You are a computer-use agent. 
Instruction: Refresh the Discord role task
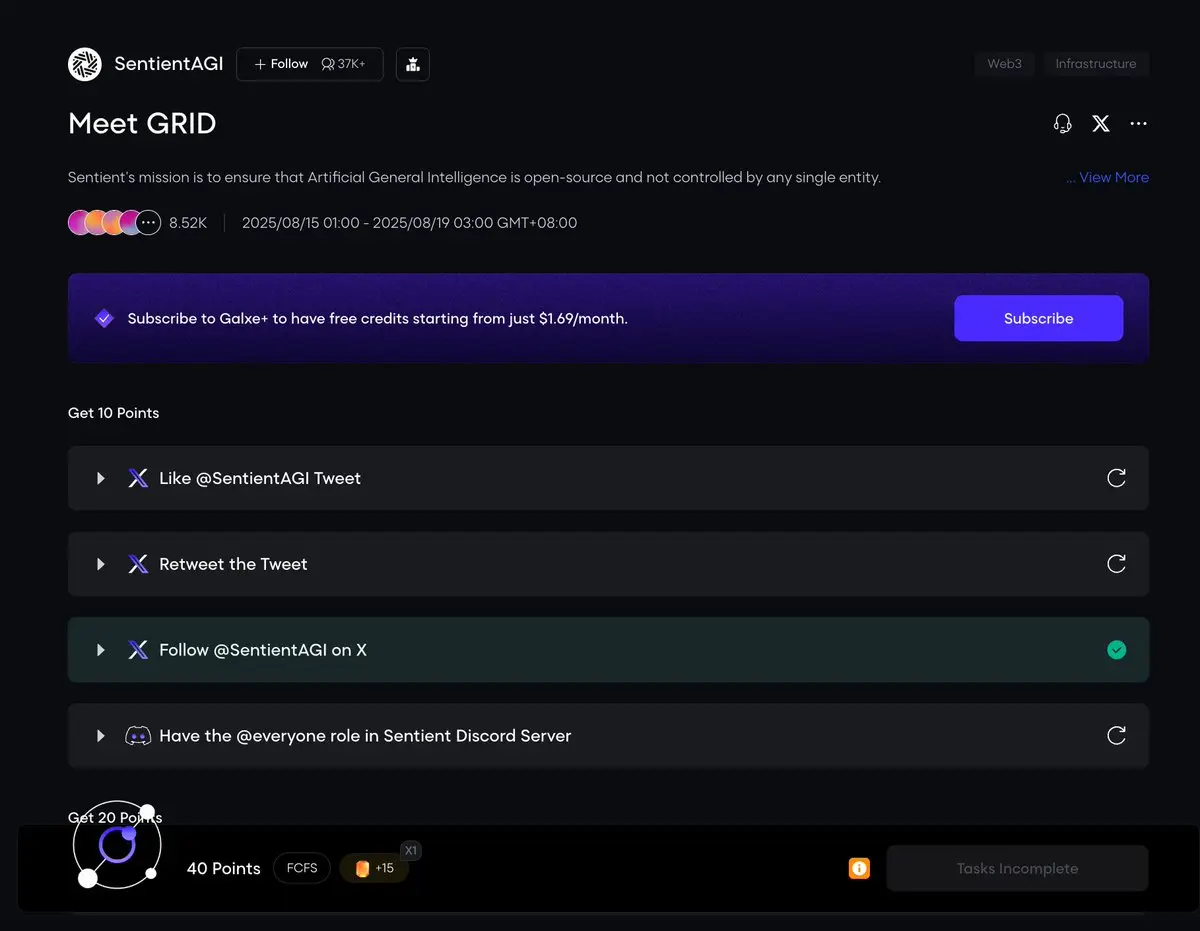1117,736
